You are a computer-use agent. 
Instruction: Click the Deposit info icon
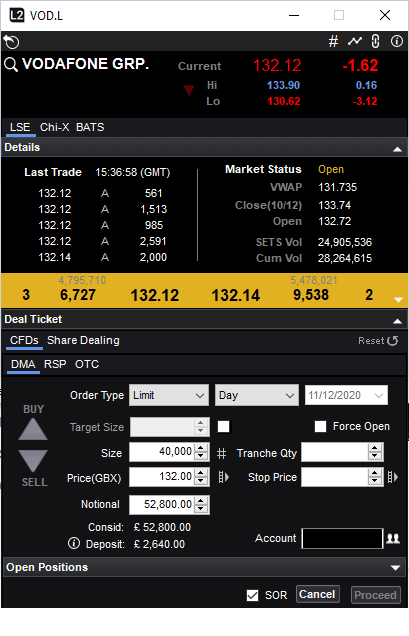pyautogui.click(x=74, y=543)
